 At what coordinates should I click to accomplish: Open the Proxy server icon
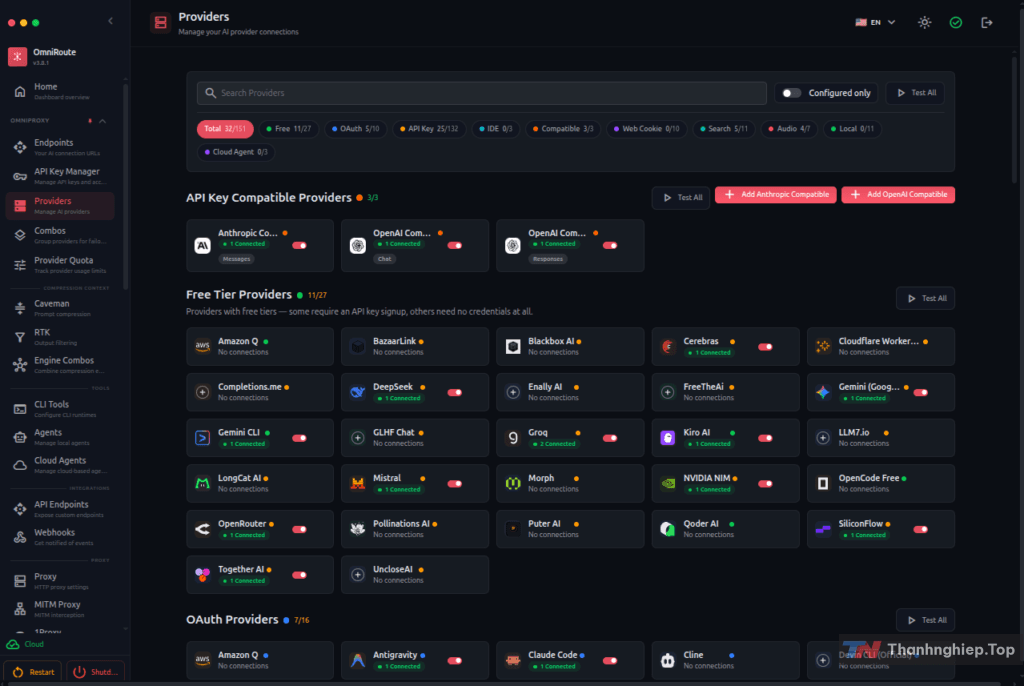click(x=20, y=581)
